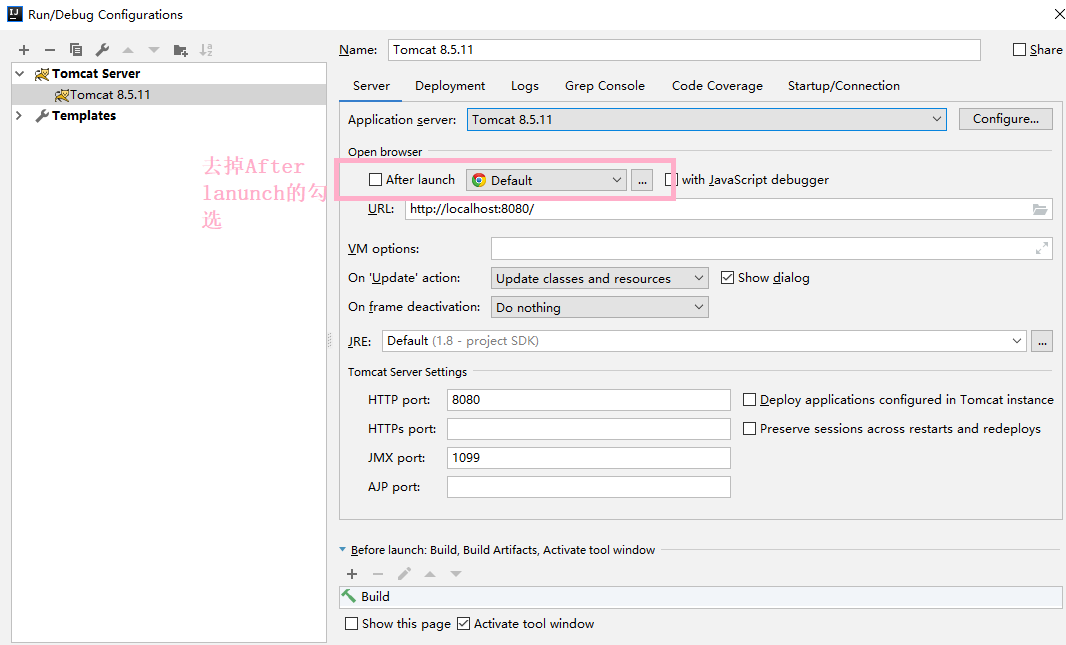Click the Tomcat Server Settings label

[x=407, y=372]
